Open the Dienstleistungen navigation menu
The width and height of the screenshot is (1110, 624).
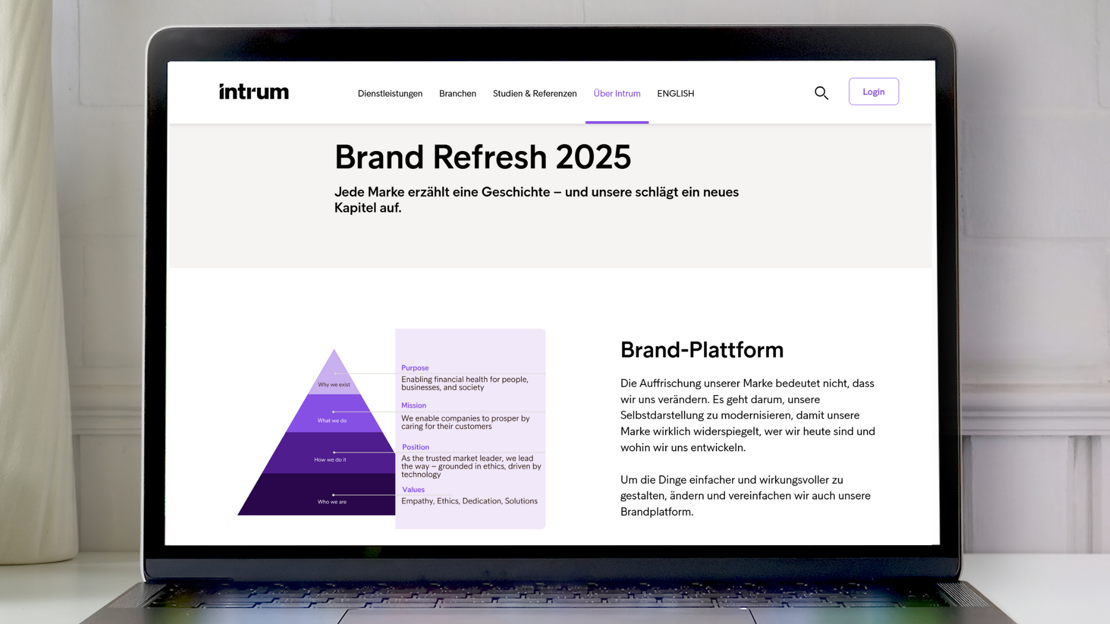click(390, 93)
